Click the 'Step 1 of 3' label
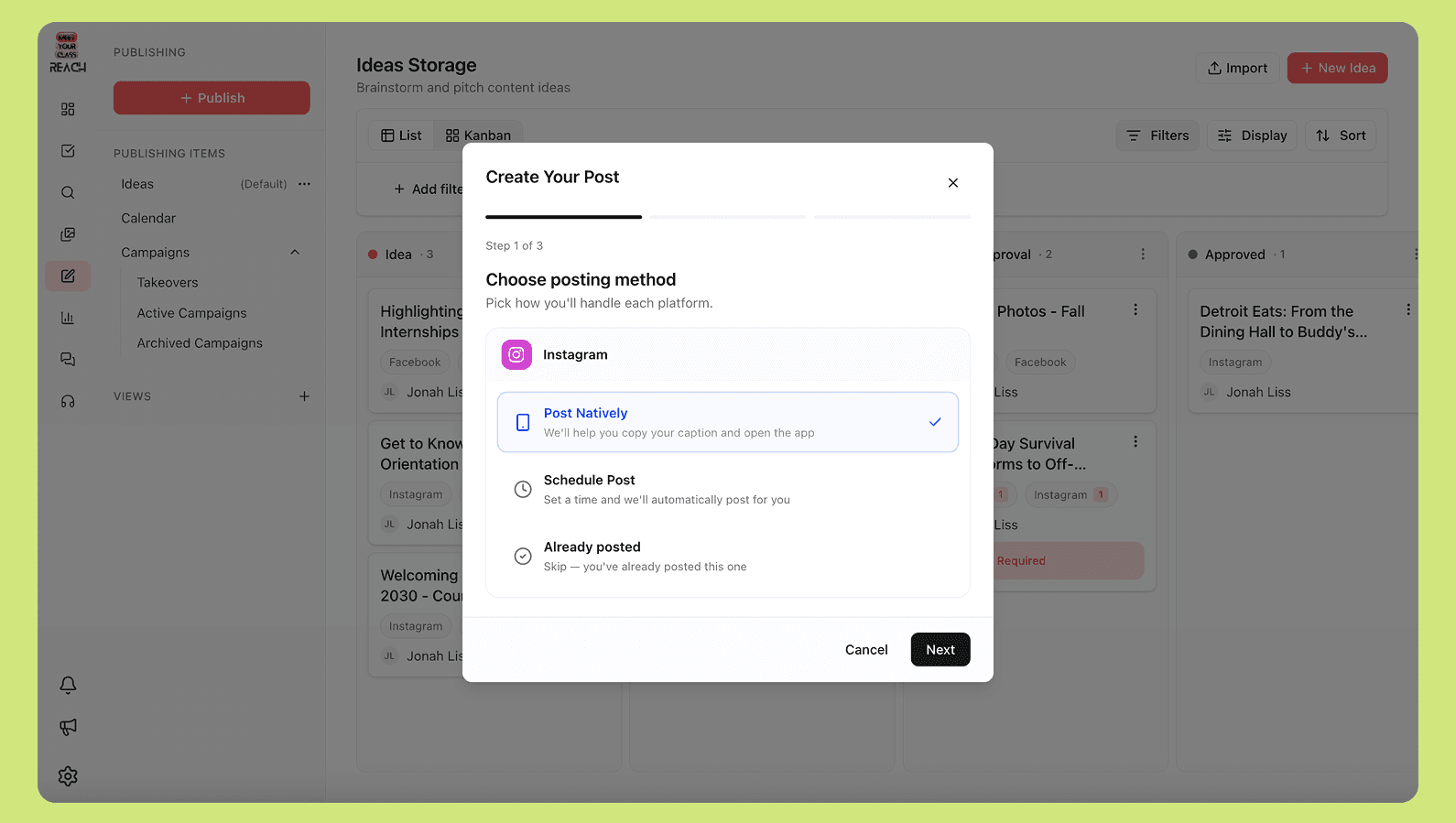 [x=515, y=246]
